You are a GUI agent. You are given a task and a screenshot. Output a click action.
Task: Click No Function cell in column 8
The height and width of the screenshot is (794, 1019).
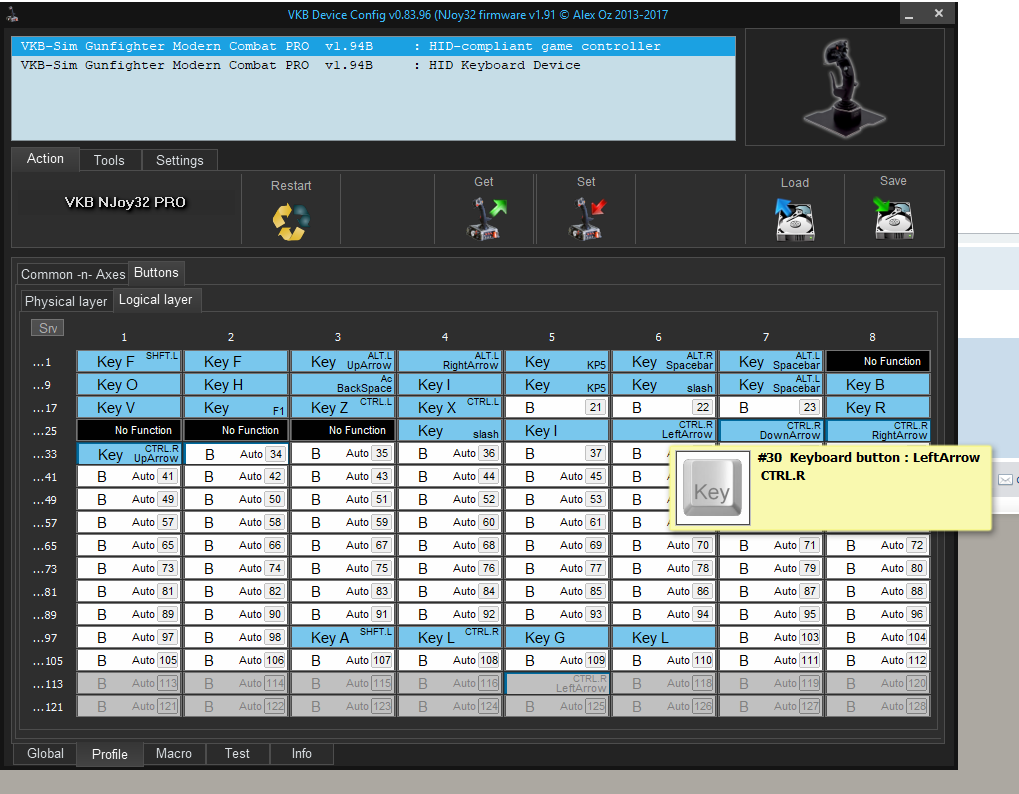click(878, 361)
